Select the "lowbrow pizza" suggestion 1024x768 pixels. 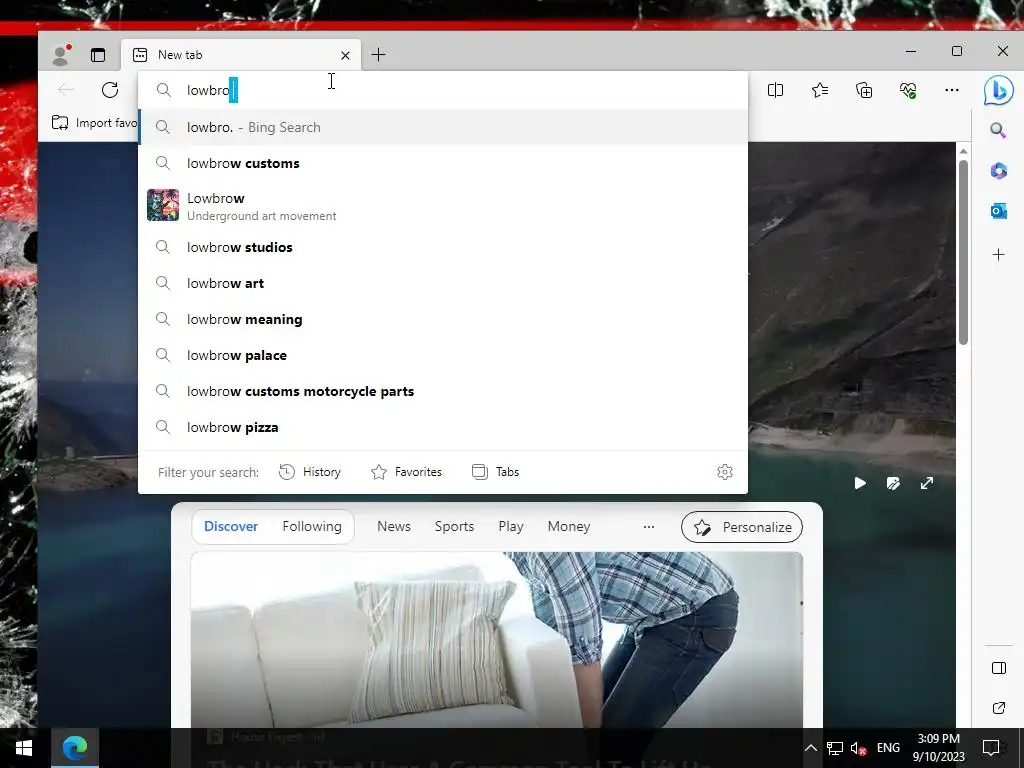point(443,427)
